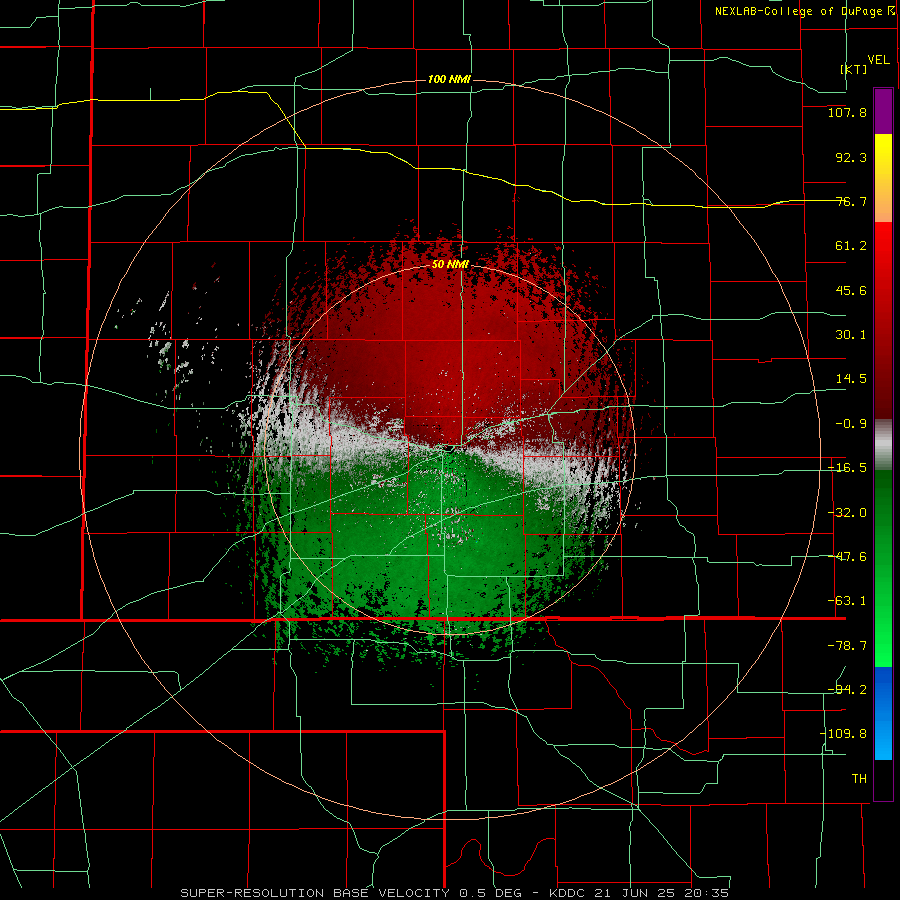Click the 61.2 velocity scale value
900x900 pixels.
pos(851,246)
